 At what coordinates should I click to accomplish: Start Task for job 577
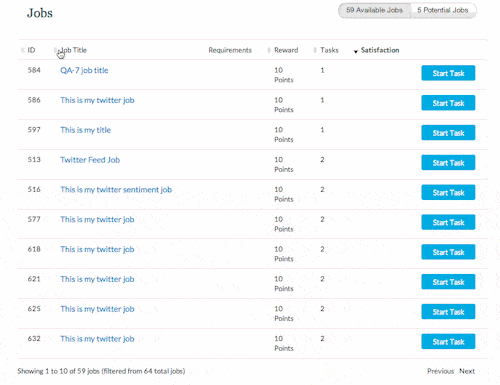pos(448,222)
